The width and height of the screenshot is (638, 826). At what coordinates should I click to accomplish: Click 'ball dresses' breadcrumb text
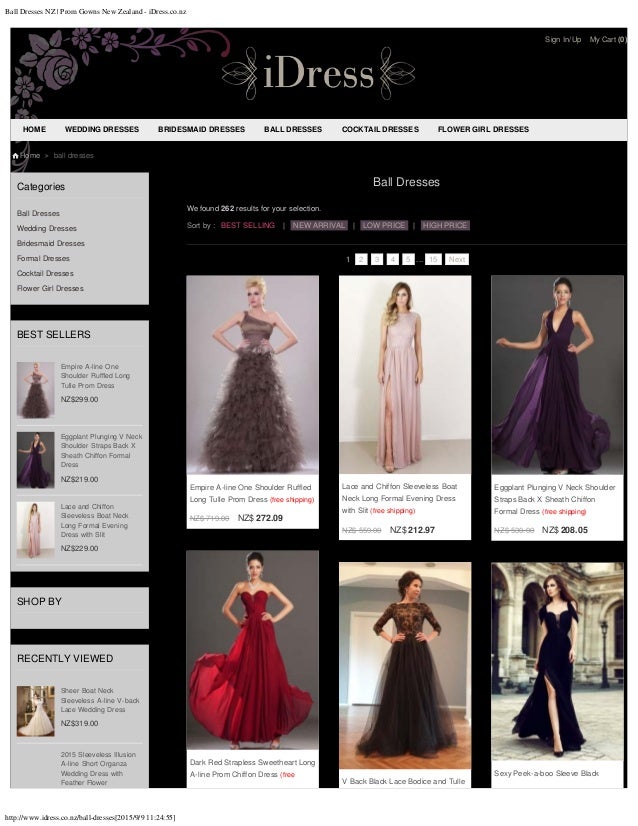73,155
